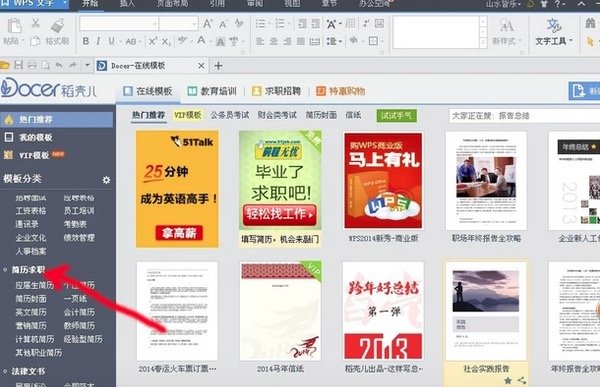Toggle Underline formatting
600x387 pixels.
click(x=111, y=41)
